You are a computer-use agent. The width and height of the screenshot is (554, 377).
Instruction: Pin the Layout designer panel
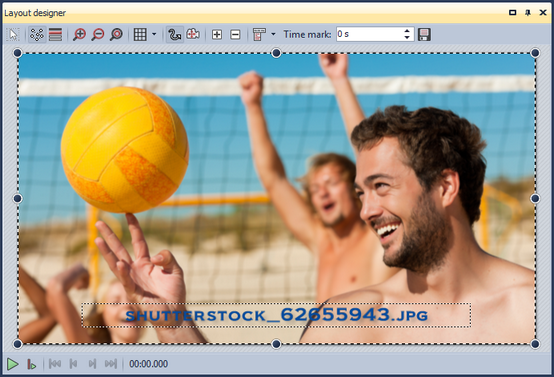[x=528, y=13]
